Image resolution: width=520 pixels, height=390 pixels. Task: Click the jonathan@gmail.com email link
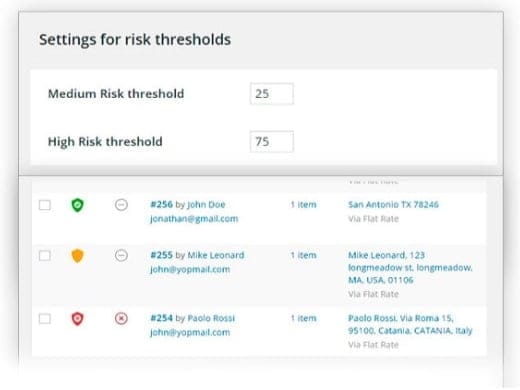coord(194,219)
